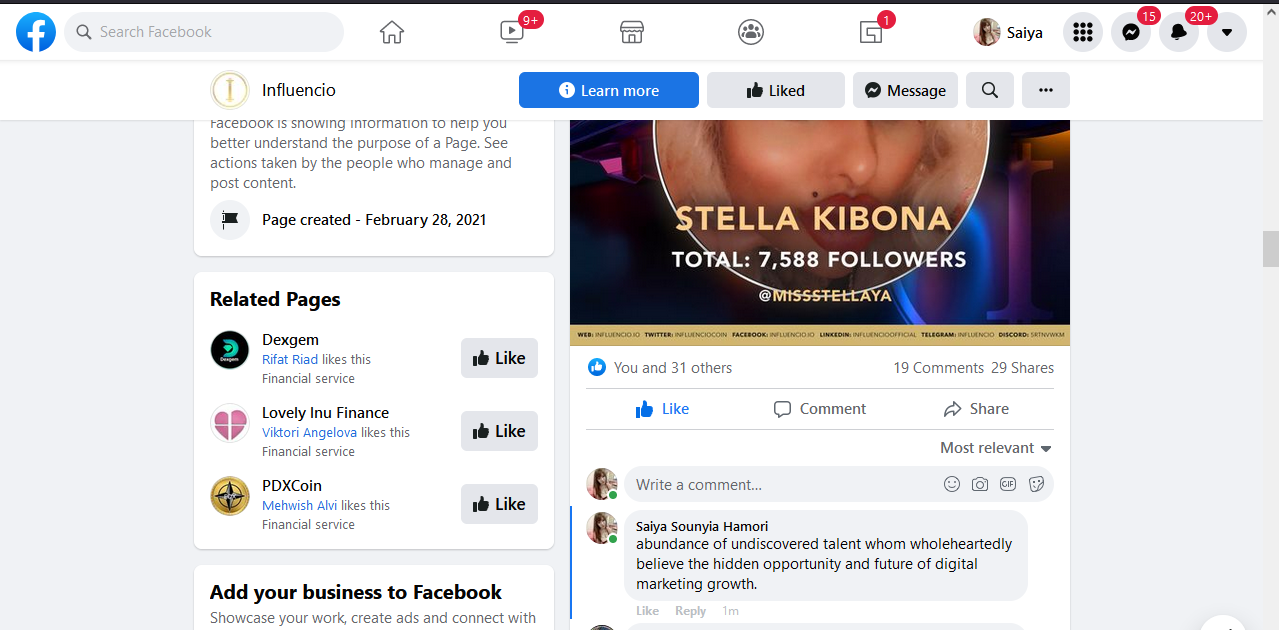The width and height of the screenshot is (1279, 630).
Task: Expand the Most relevant comment sorting
Action: (995, 448)
